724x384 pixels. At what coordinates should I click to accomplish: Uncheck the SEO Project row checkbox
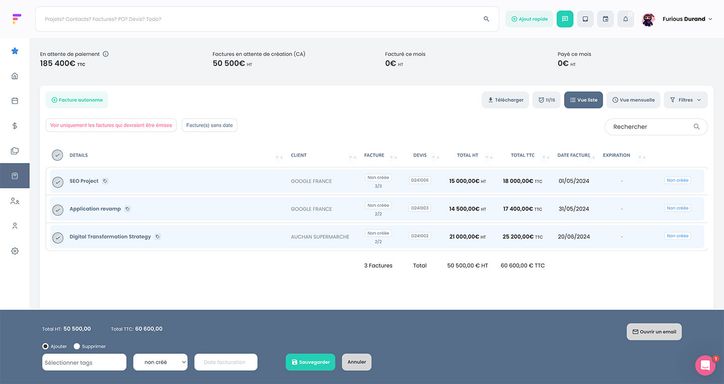pos(57,182)
